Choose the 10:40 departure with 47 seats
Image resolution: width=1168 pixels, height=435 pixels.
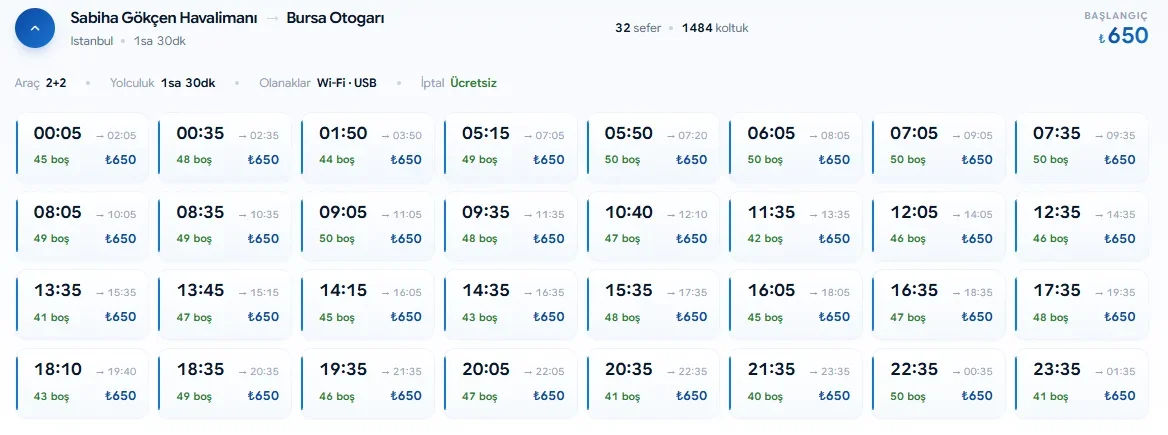point(653,226)
